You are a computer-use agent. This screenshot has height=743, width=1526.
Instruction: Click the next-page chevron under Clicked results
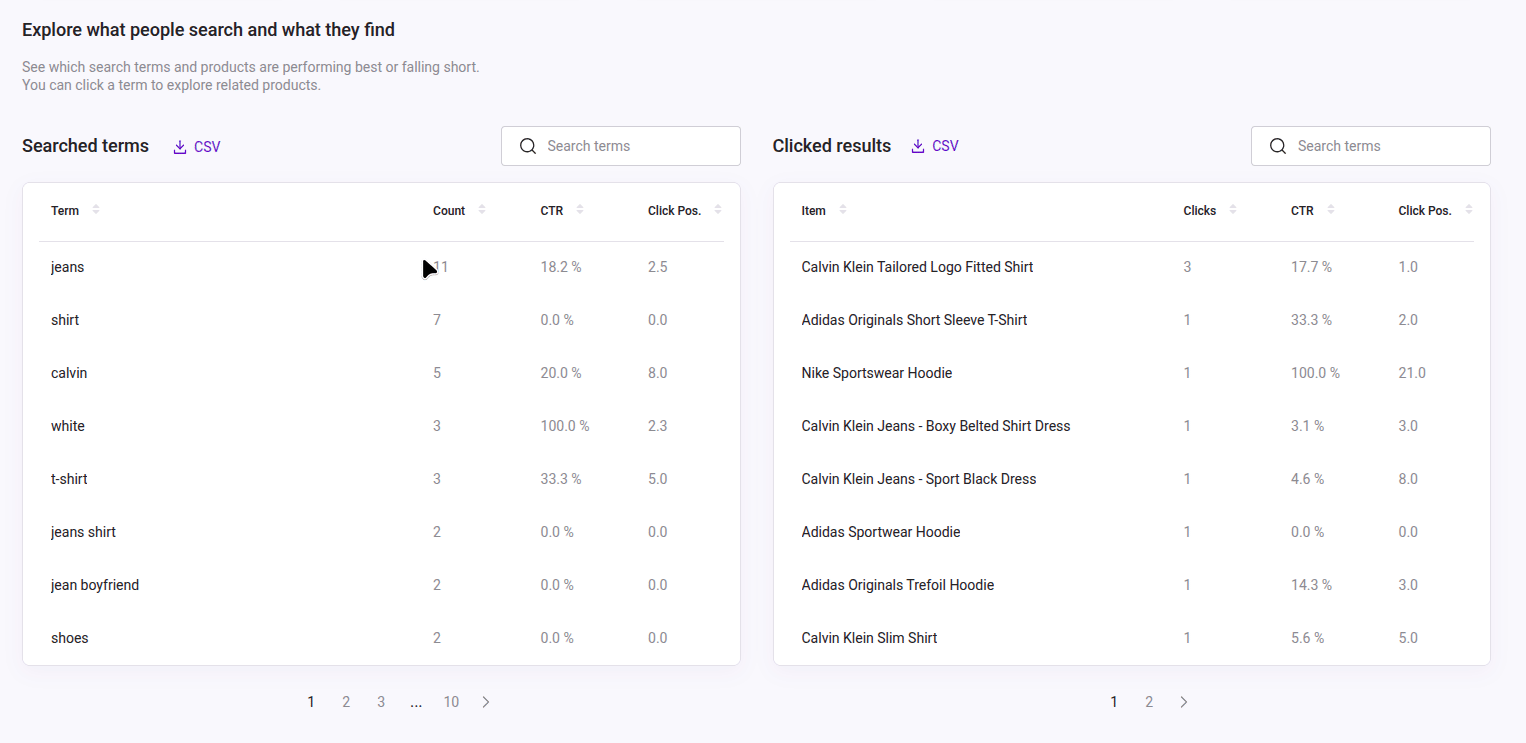click(x=1184, y=701)
